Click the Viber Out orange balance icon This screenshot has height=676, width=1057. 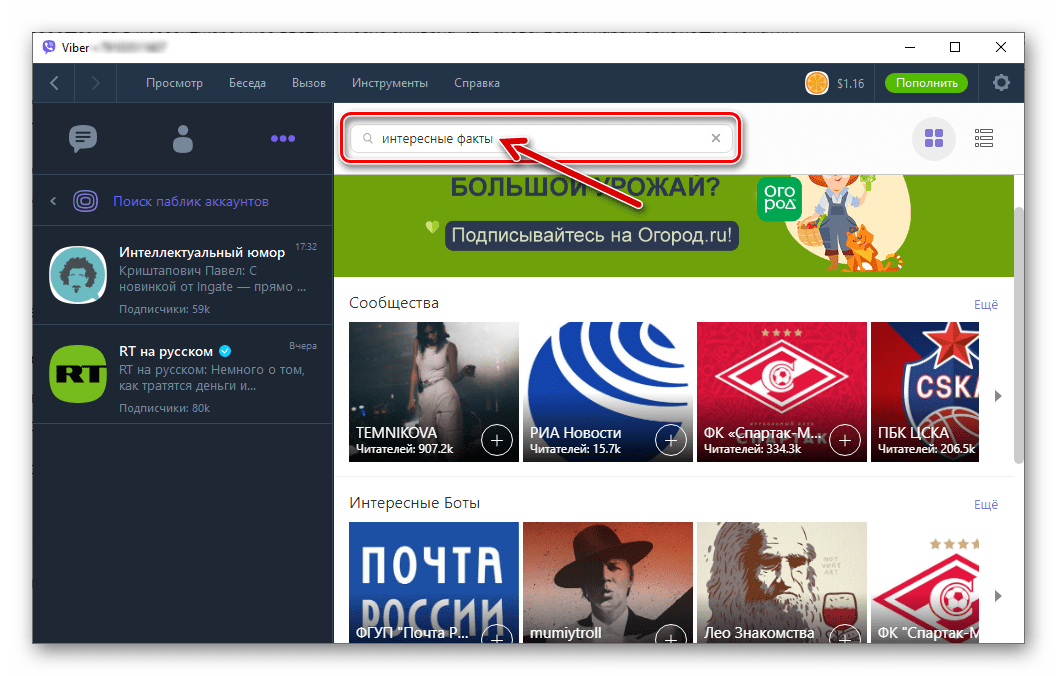(817, 83)
